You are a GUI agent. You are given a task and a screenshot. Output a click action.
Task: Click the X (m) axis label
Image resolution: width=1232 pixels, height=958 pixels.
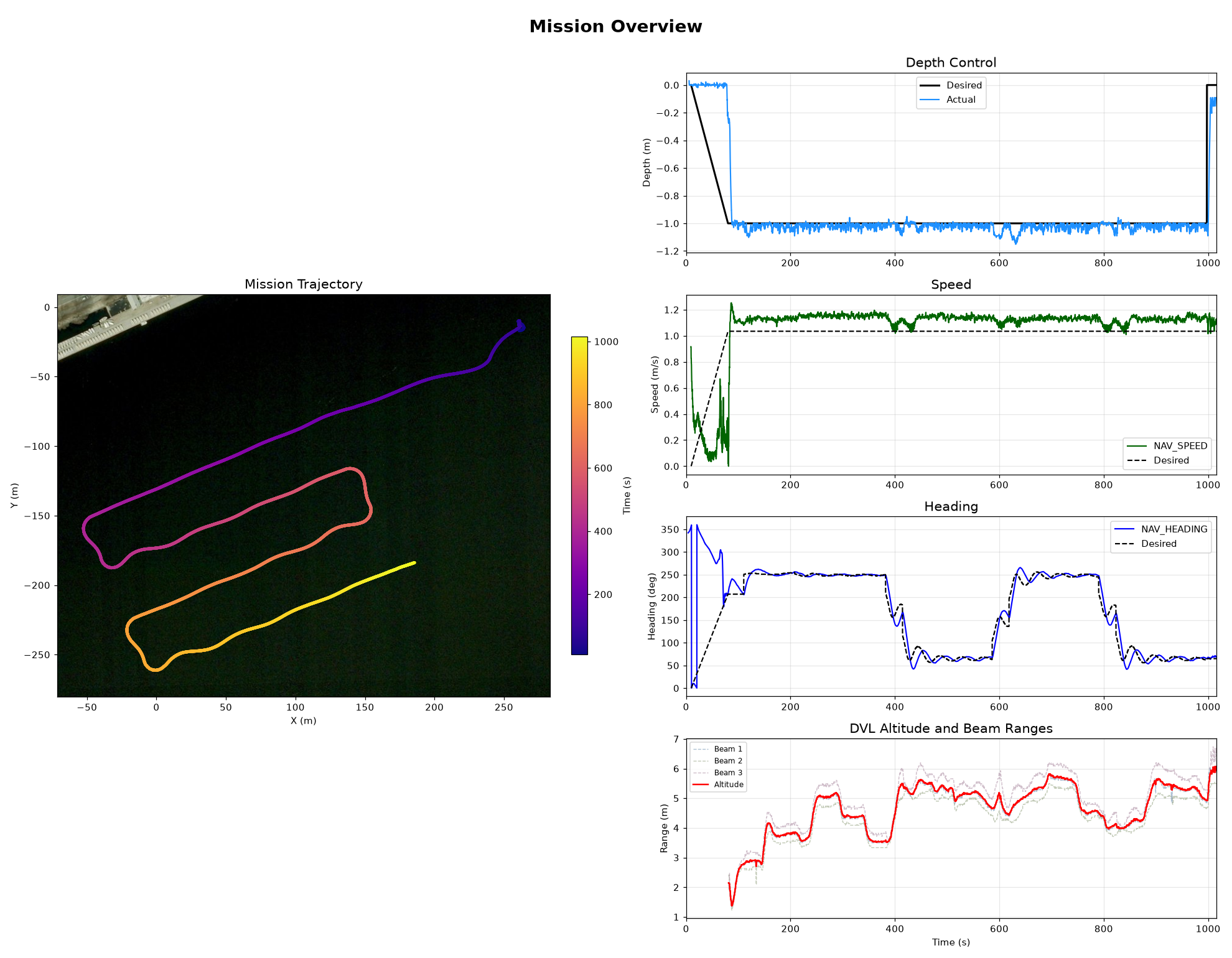(x=304, y=721)
